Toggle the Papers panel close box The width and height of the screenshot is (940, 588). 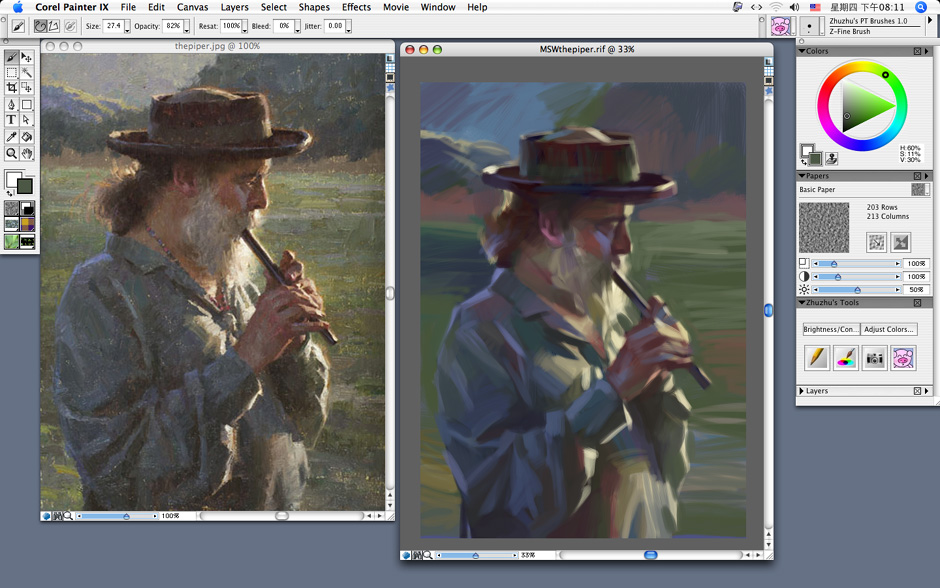[917, 176]
